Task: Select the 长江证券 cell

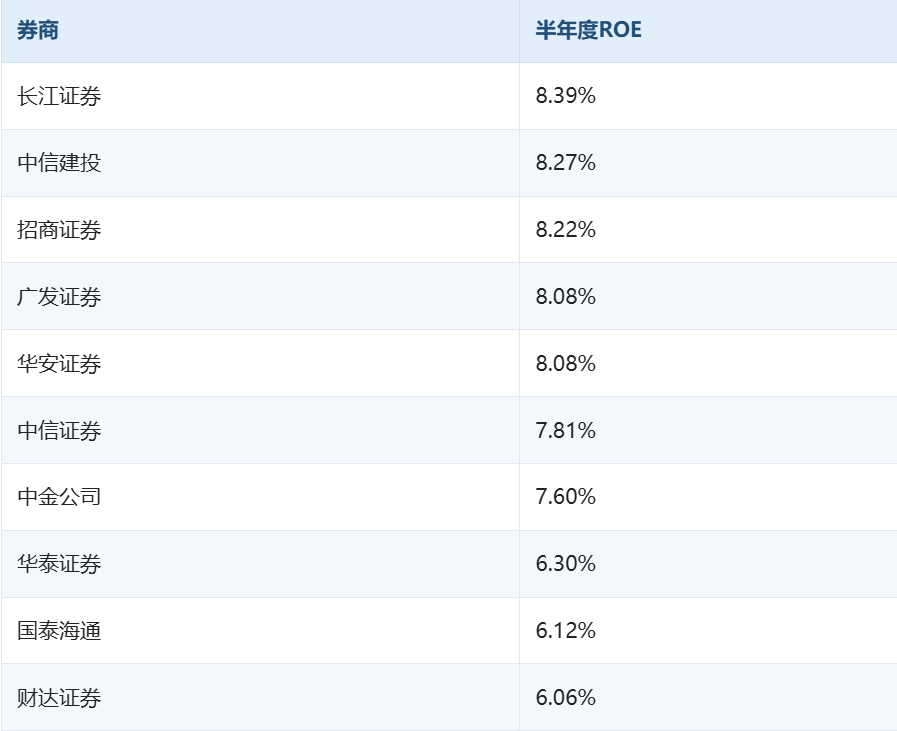Action: coord(260,96)
